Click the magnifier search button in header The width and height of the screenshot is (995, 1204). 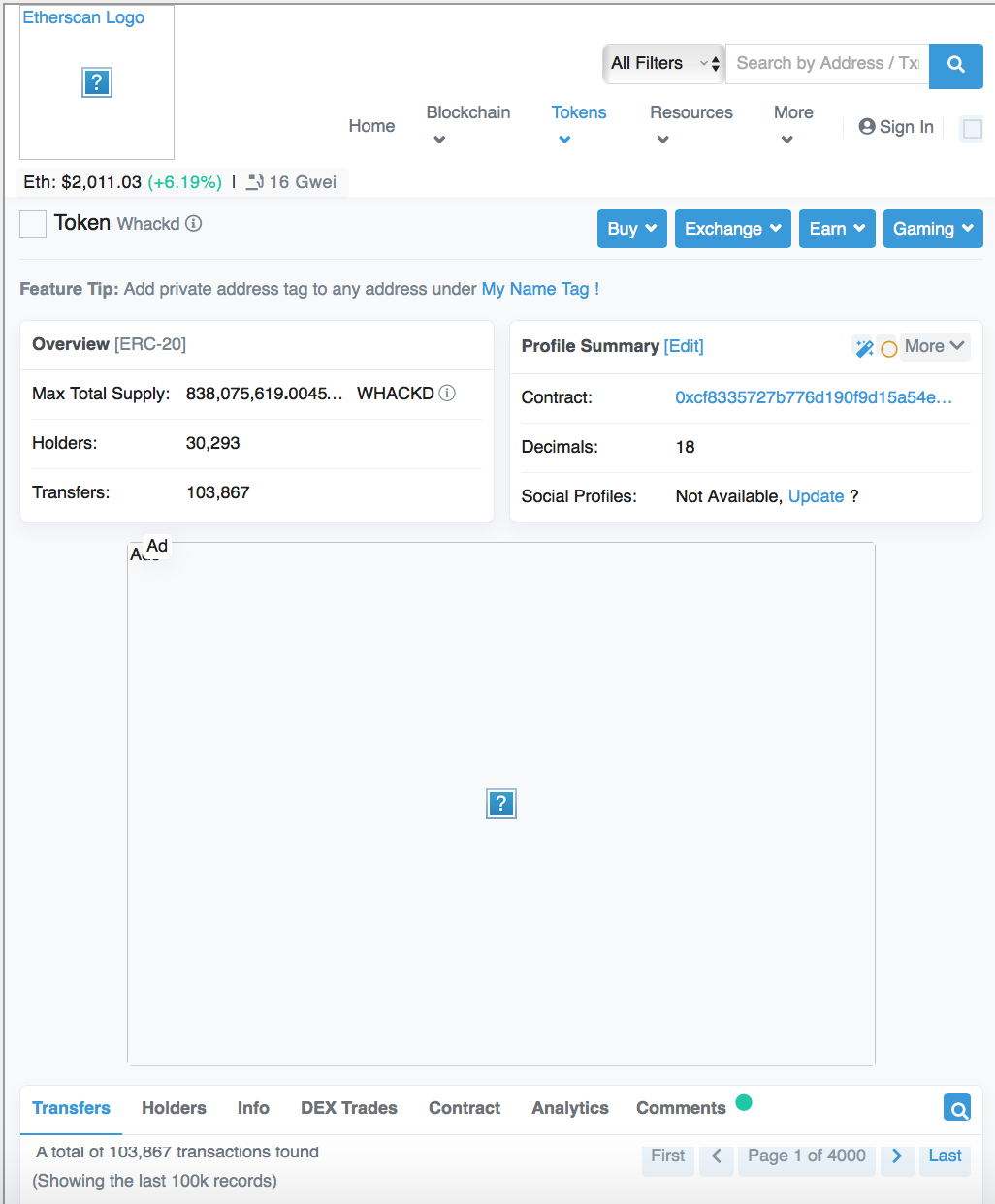coord(956,65)
